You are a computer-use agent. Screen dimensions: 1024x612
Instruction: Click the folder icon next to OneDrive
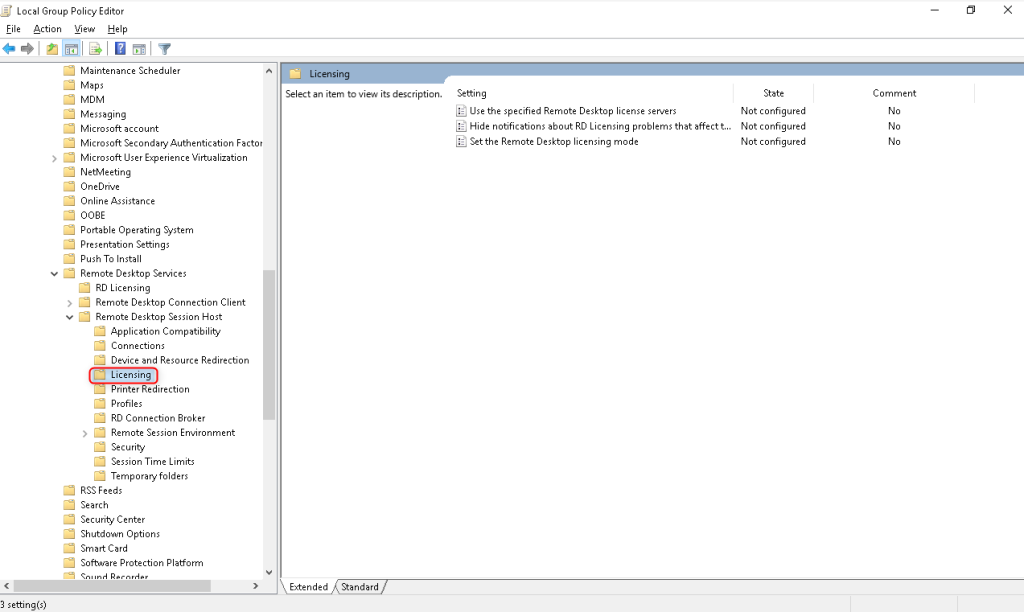pyautogui.click(x=69, y=186)
